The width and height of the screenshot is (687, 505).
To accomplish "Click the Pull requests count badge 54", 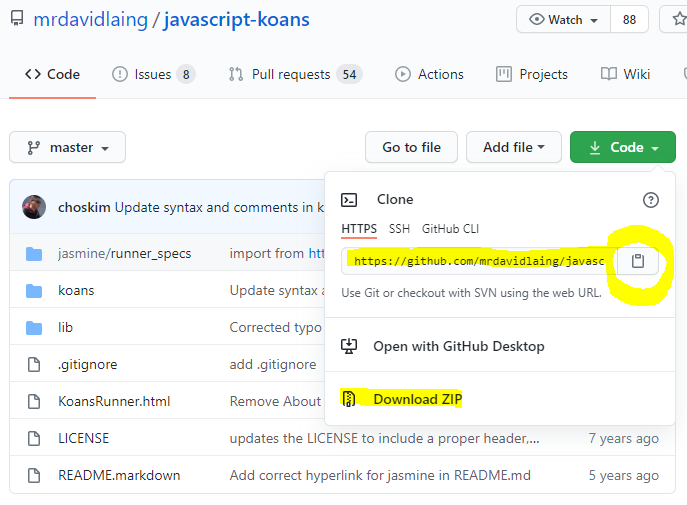I will tap(349, 74).
